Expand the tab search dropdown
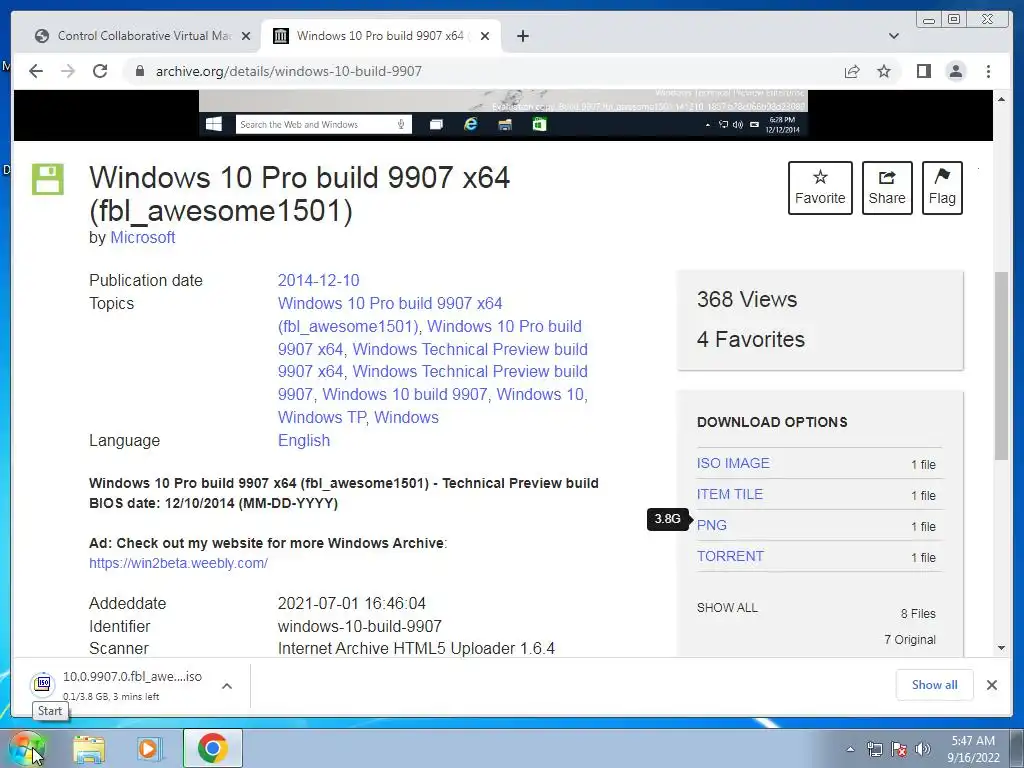 click(x=893, y=36)
